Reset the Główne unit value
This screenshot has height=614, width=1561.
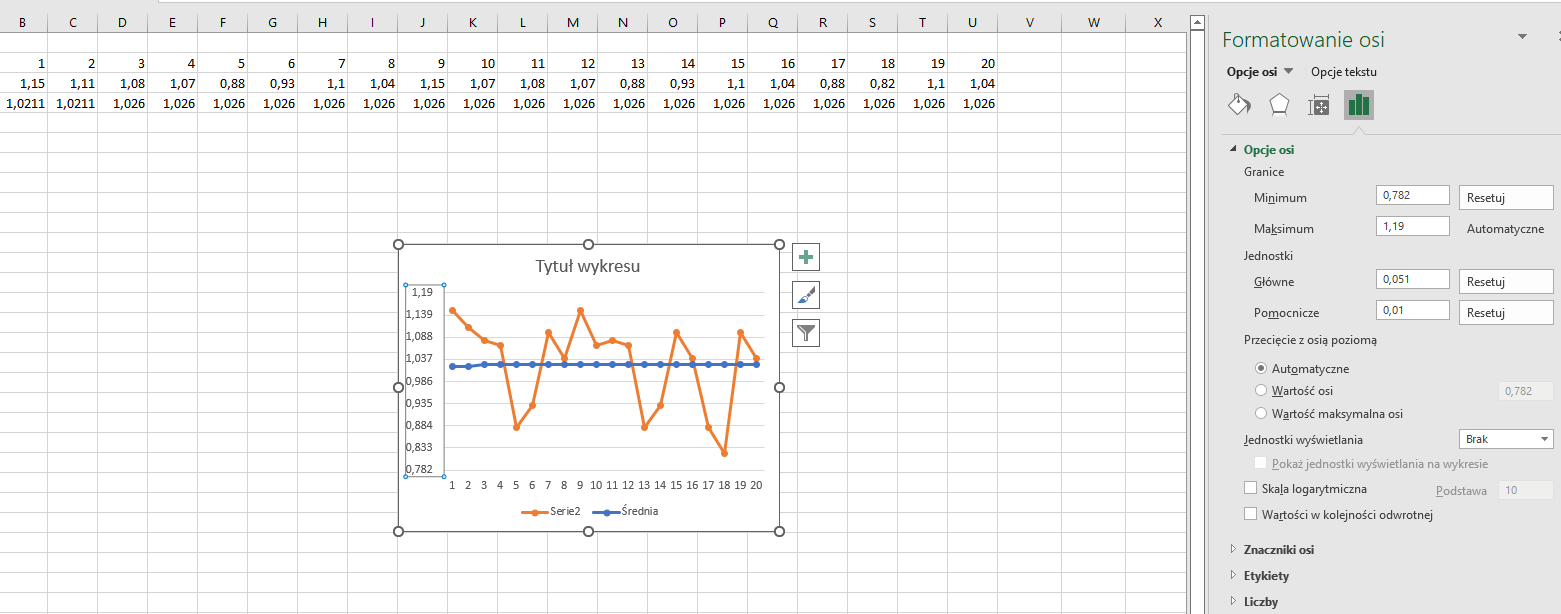(x=1506, y=282)
